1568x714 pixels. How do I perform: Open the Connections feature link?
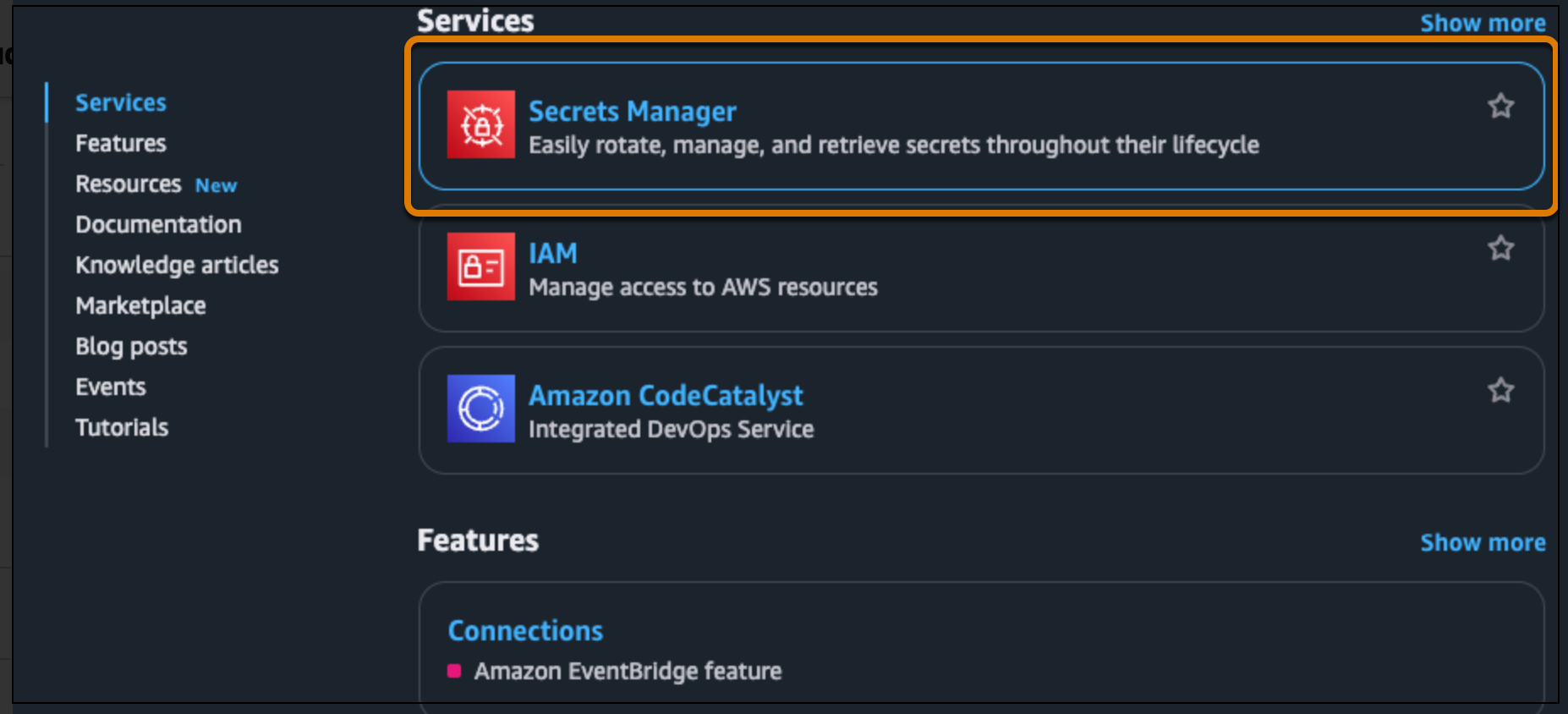(525, 630)
